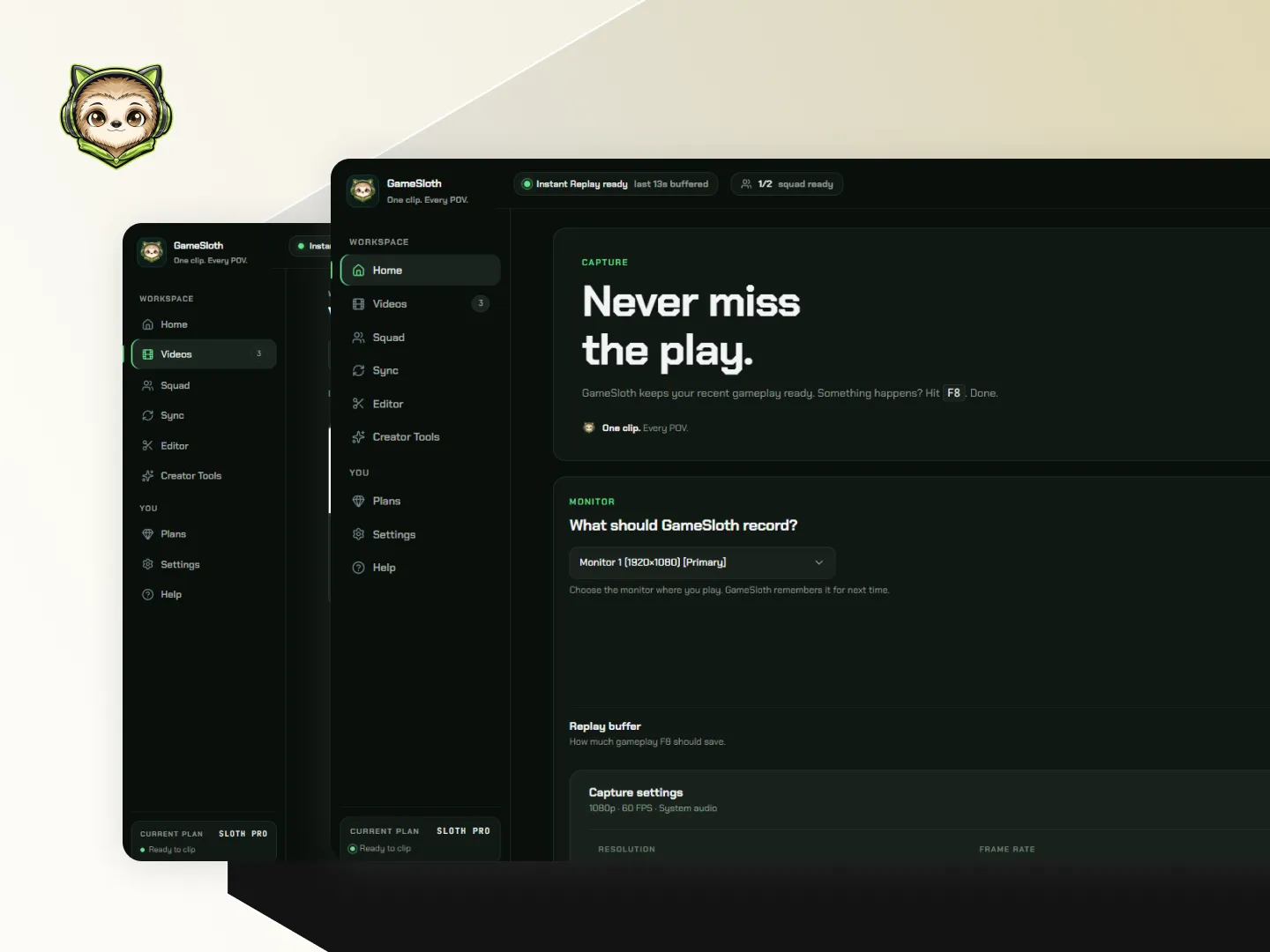Screen dimensions: 1270x952
Task: Open the Sloth Pro current plan card in front window
Action: click(420, 839)
